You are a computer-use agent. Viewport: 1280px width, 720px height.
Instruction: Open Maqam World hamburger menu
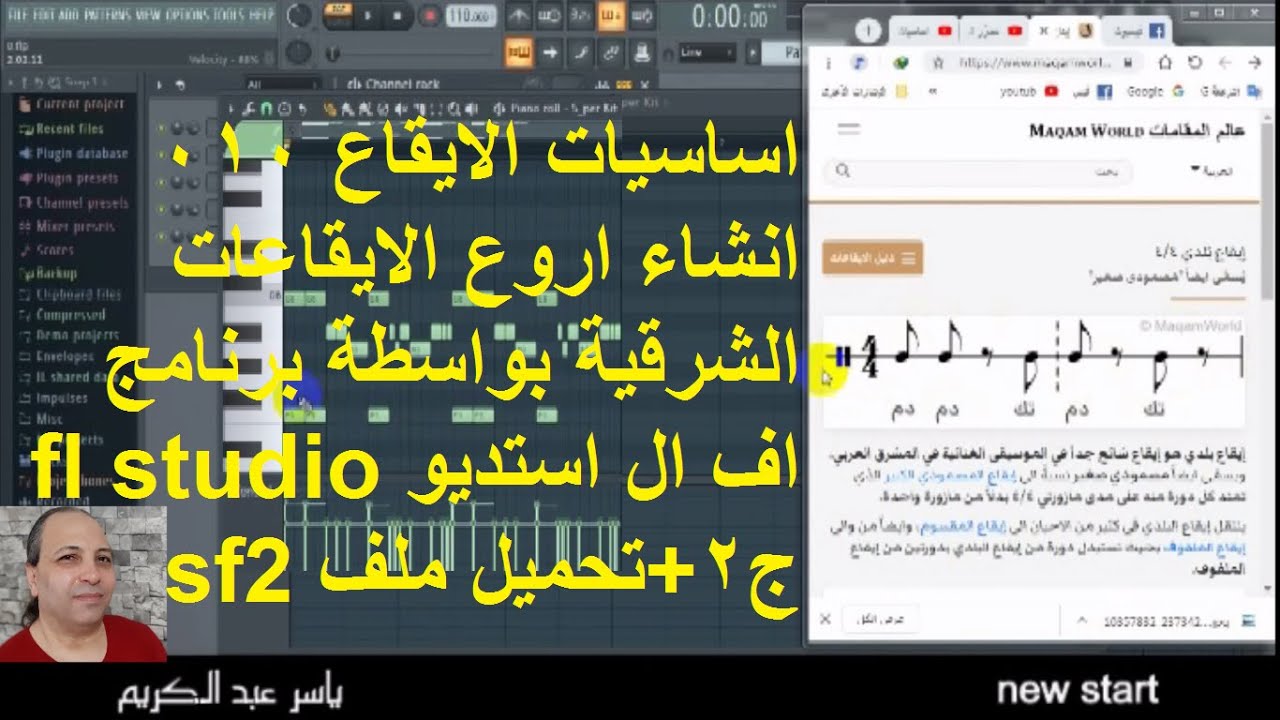point(848,128)
